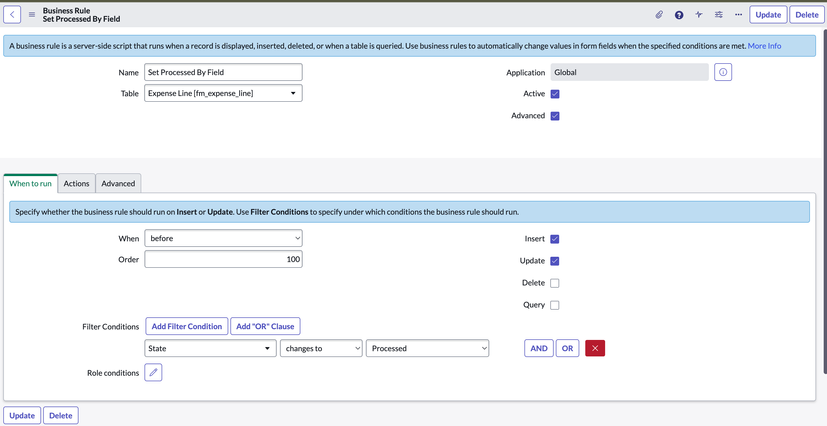Edit role conditions with pencil icon
The width and height of the screenshot is (827, 426).
[x=153, y=372]
